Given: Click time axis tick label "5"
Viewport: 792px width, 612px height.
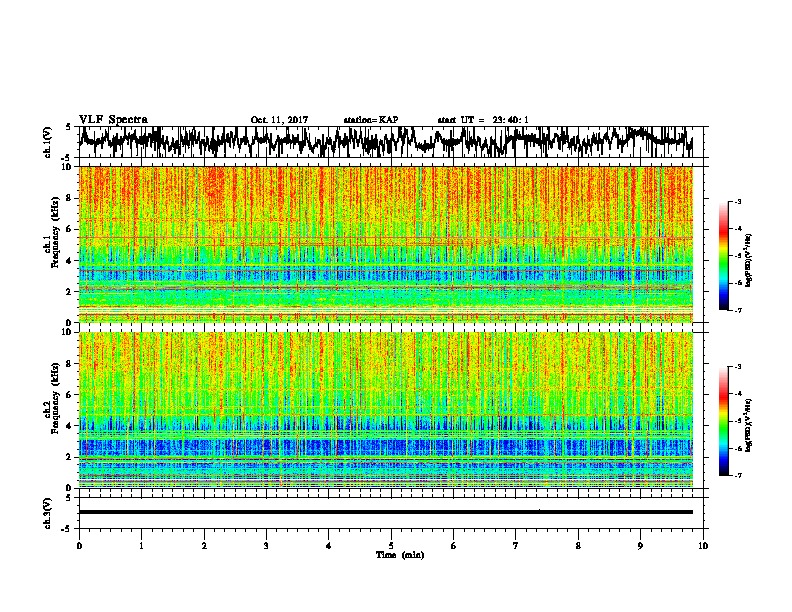Looking at the screenshot, I should tap(391, 546).
